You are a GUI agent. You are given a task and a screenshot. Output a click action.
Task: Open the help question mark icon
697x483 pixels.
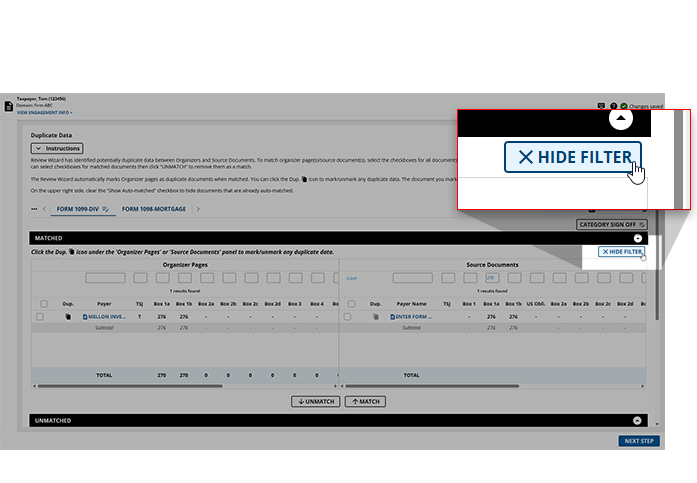point(613,106)
